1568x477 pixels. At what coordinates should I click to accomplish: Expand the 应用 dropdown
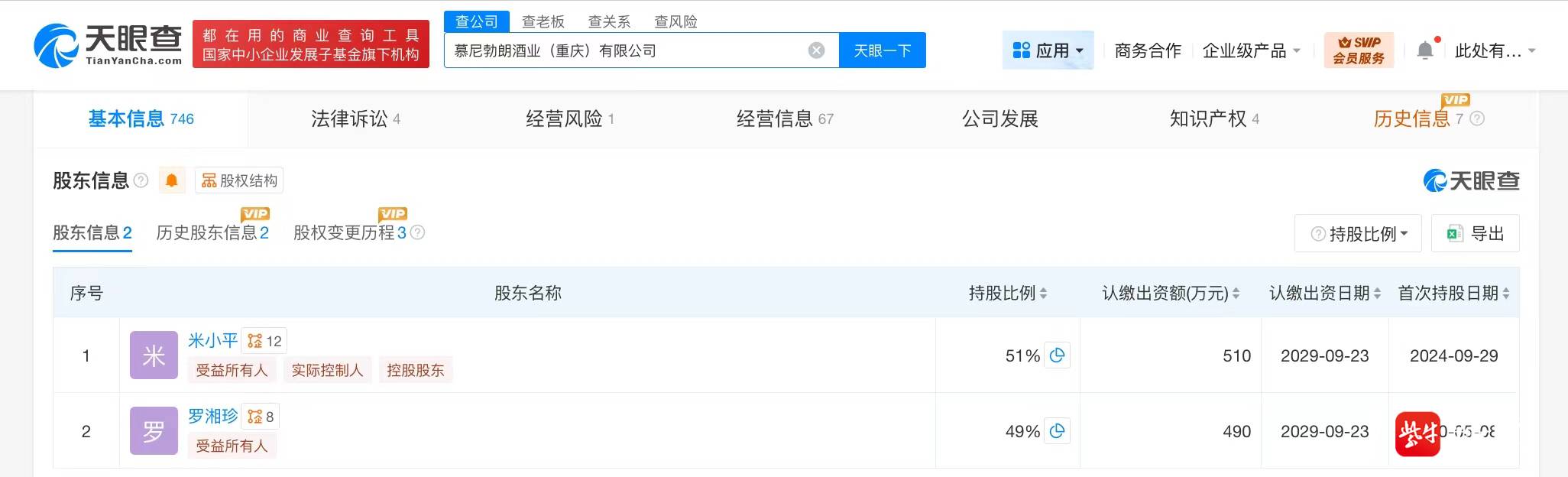[1048, 50]
